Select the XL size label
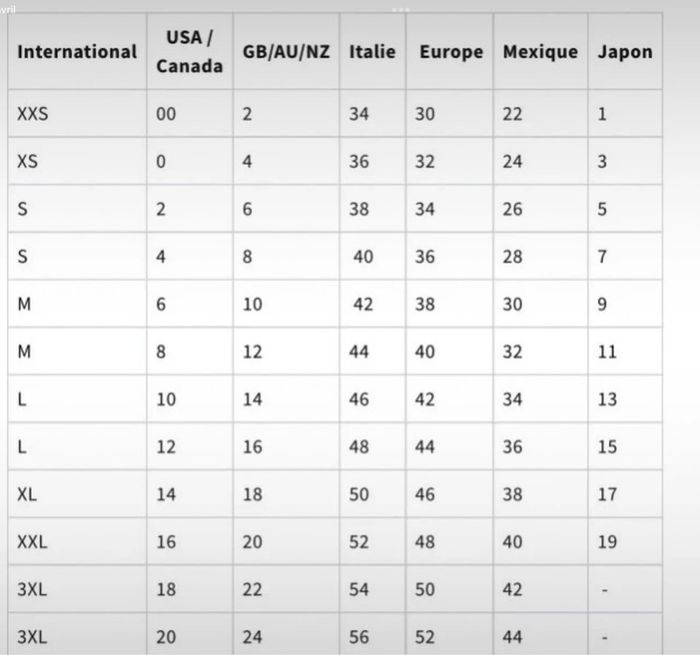The width and height of the screenshot is (700, 655). [28, 494]
